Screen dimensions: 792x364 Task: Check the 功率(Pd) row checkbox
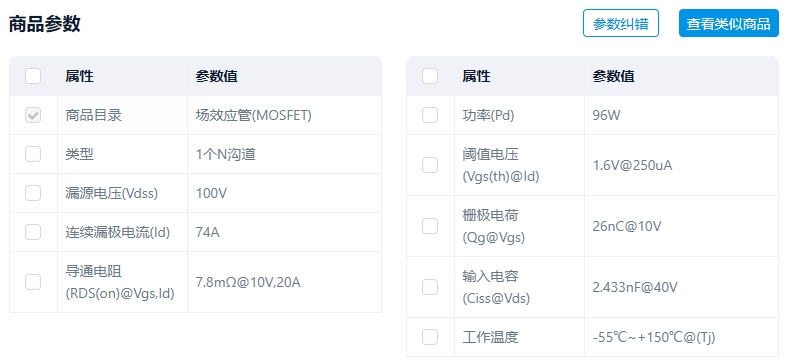point(430,115)
